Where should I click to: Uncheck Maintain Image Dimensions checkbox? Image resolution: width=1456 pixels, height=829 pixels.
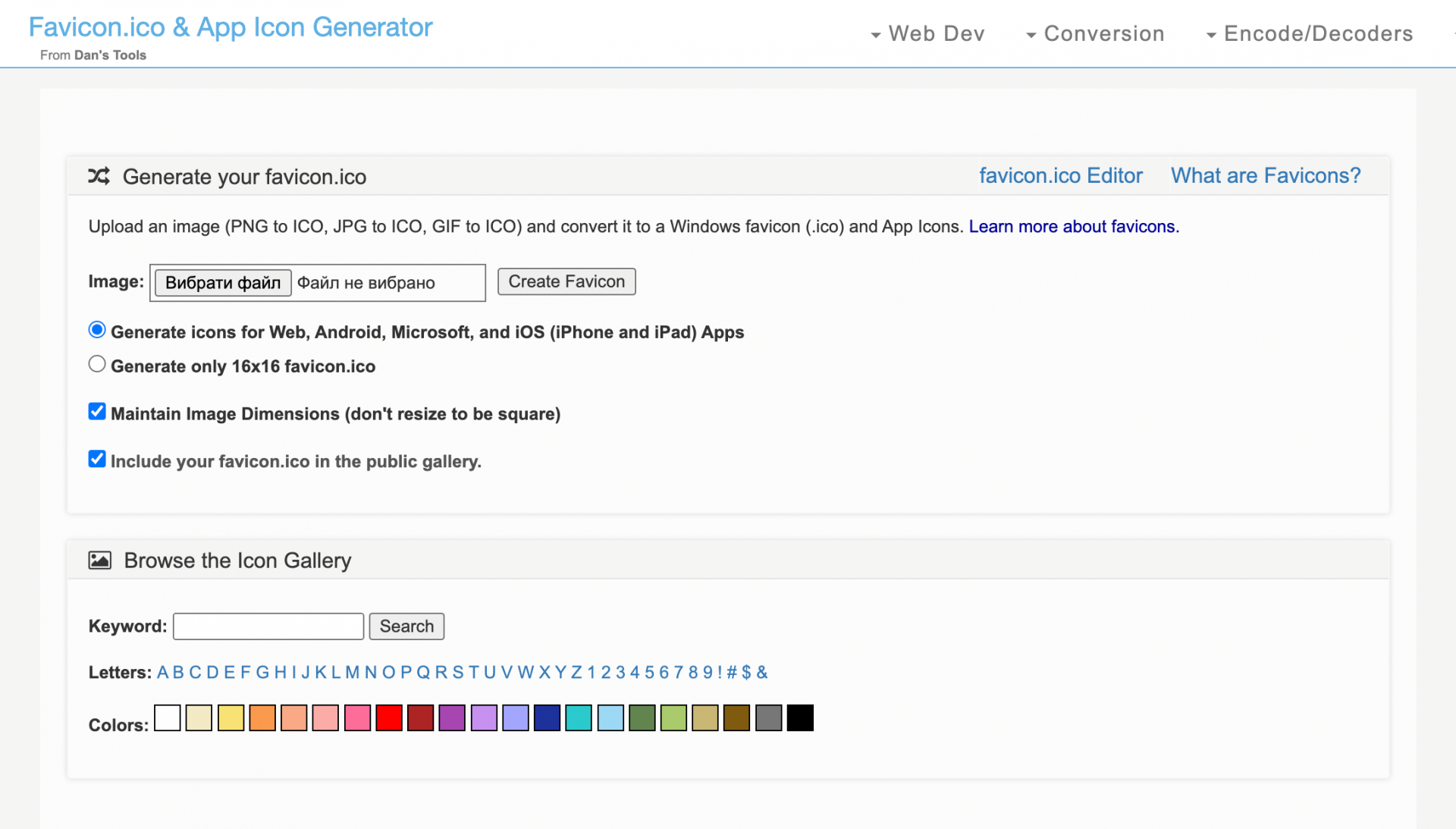click(97, 412)
